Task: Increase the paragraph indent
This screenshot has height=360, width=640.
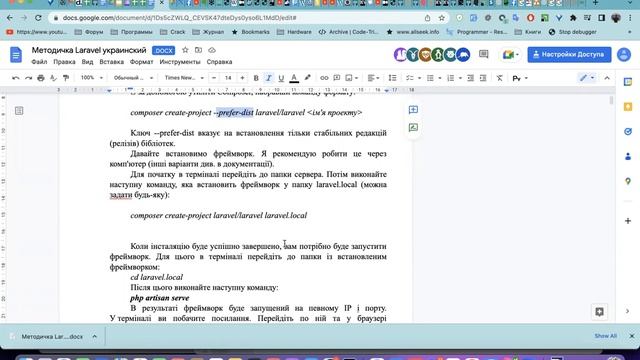Action: coord(483,78)
